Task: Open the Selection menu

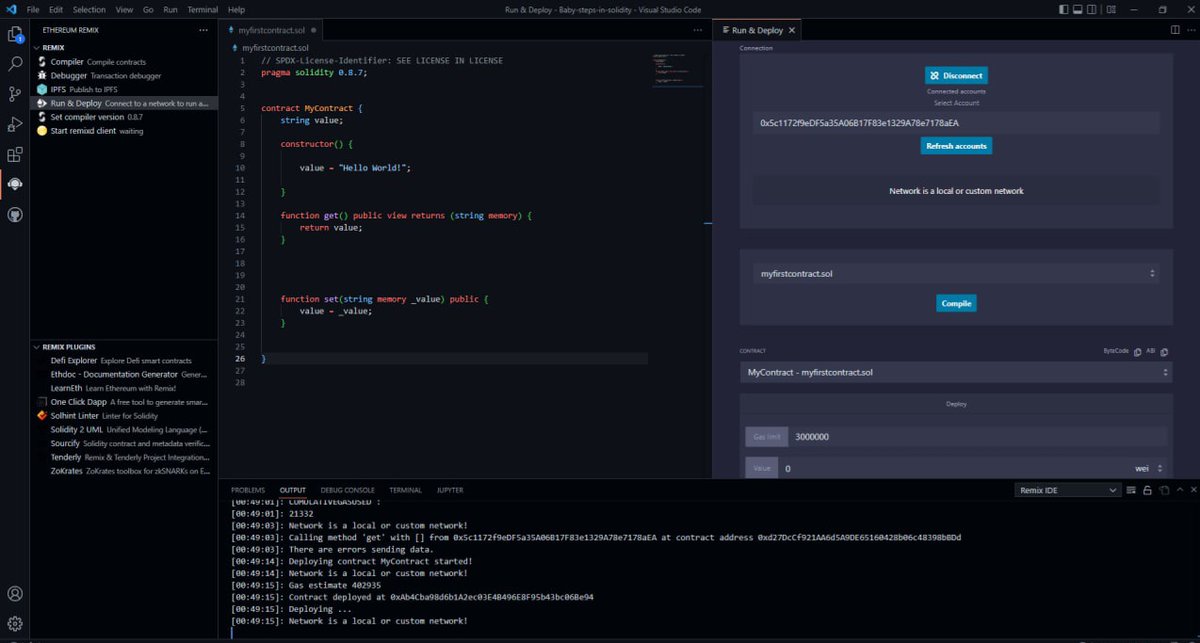Action: (89, 9)
